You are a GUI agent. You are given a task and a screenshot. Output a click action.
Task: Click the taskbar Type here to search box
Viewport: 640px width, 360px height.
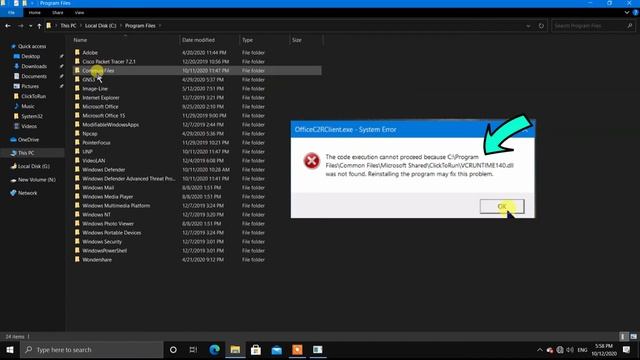91,350
